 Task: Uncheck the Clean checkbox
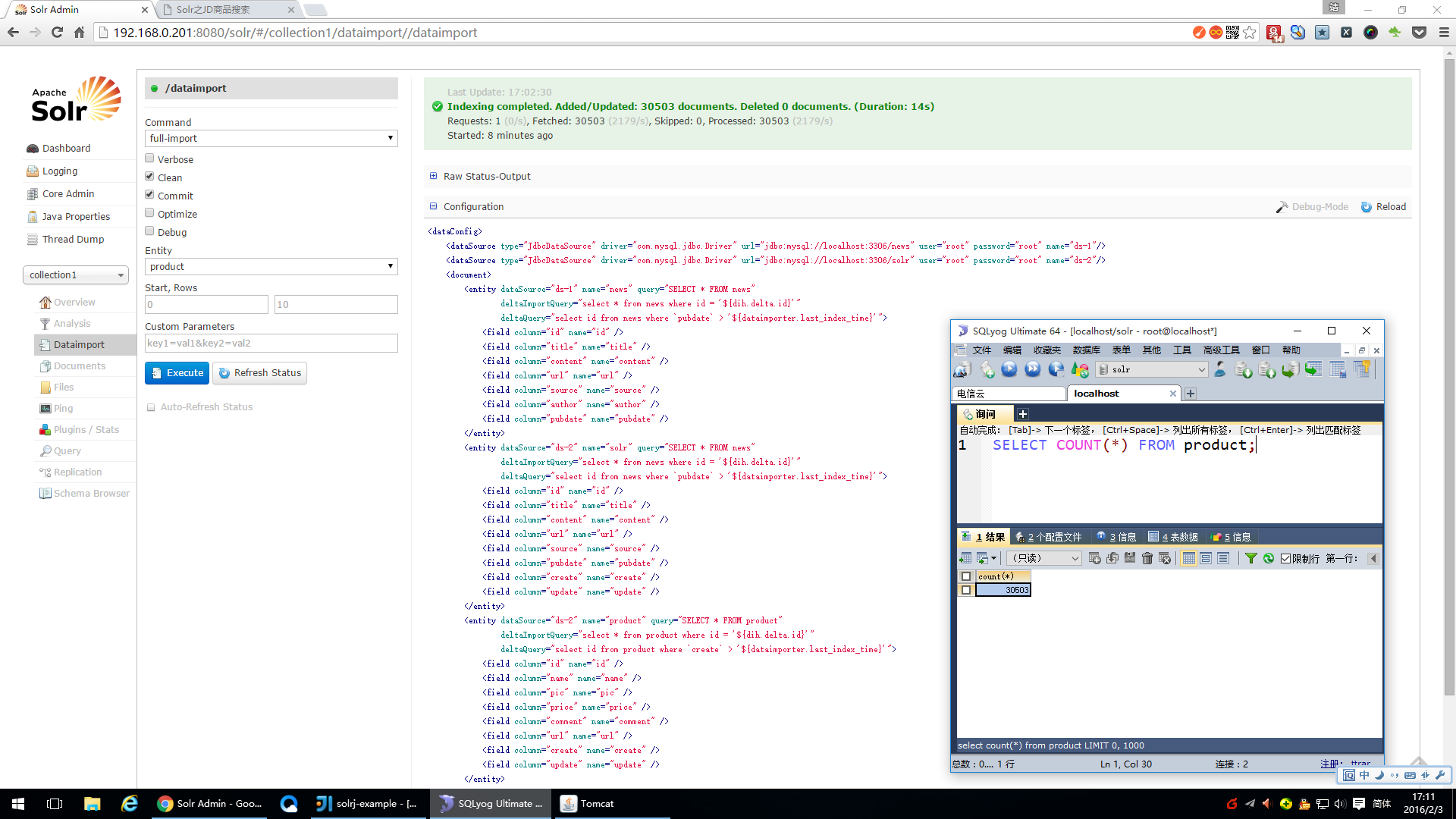click(x=149, y=177)
